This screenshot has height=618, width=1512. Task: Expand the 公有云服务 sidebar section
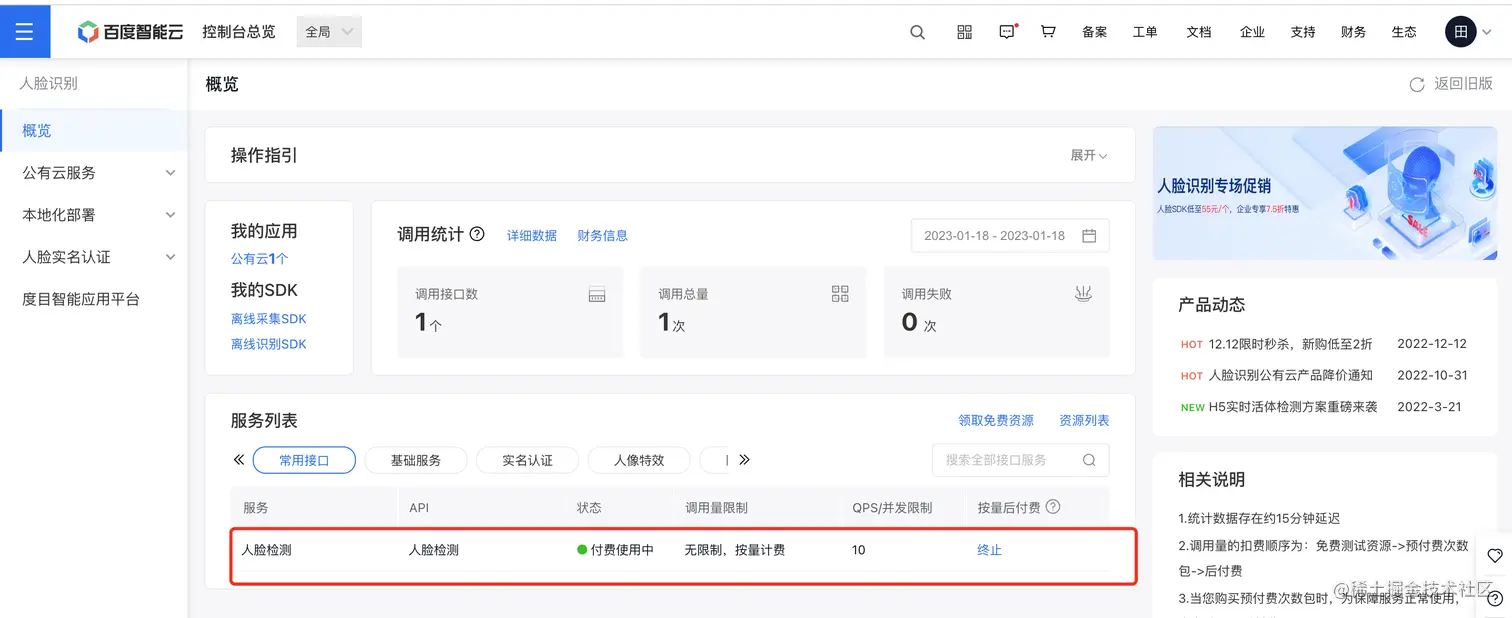click(x=170, y=173)
